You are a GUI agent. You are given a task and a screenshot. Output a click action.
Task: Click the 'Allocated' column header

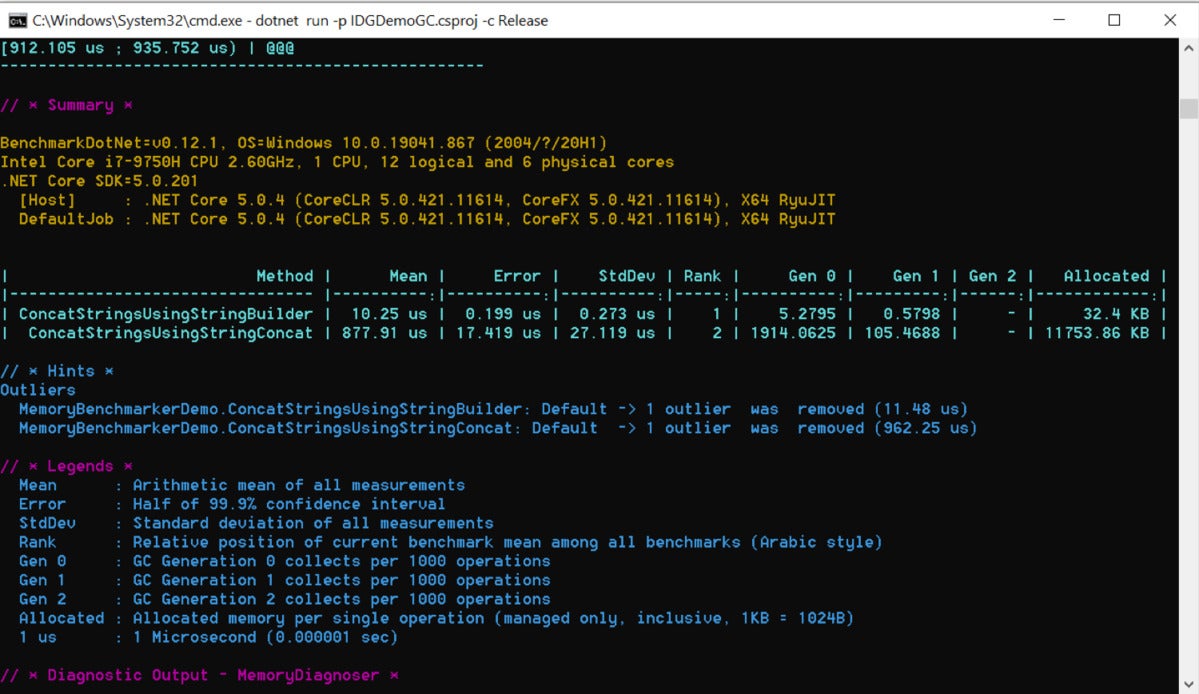tap(1106, 276)
